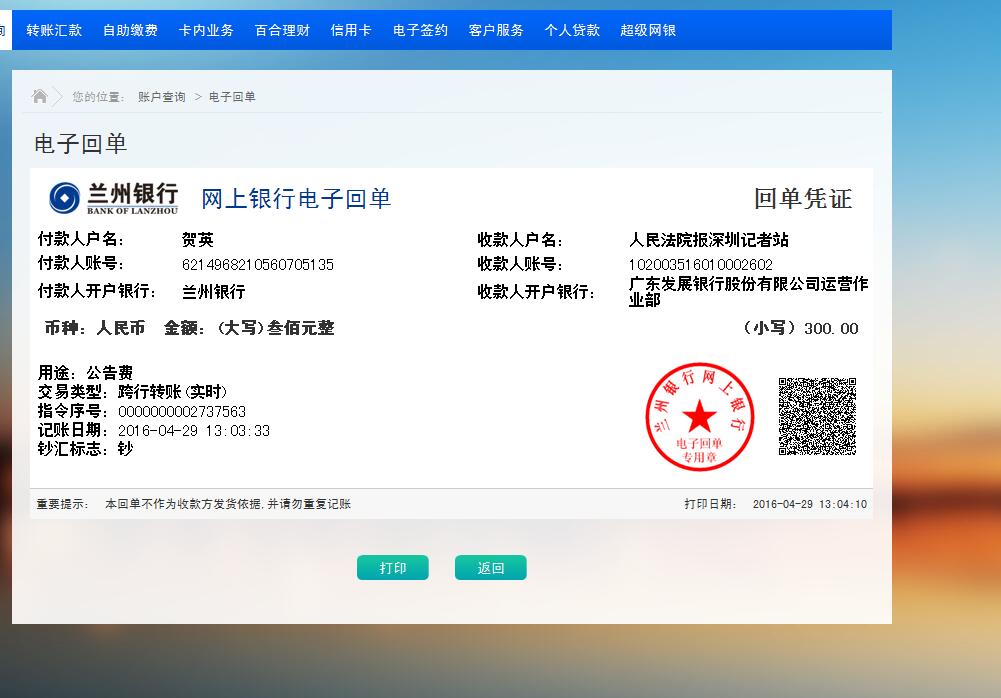Viewport: 1001px width, 698px height.
Task: Click the 电子回单 breadcrumb item
Action: [232, 97]
